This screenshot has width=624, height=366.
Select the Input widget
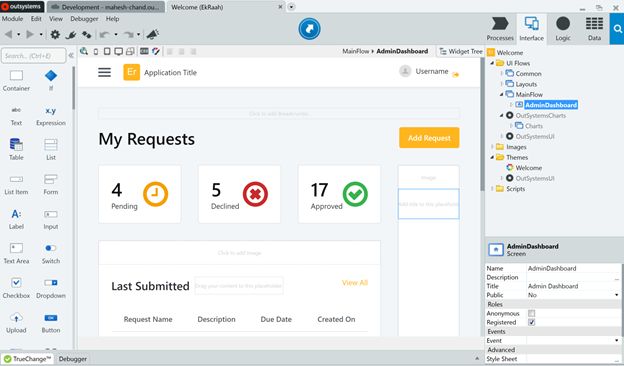click(51, 219)
